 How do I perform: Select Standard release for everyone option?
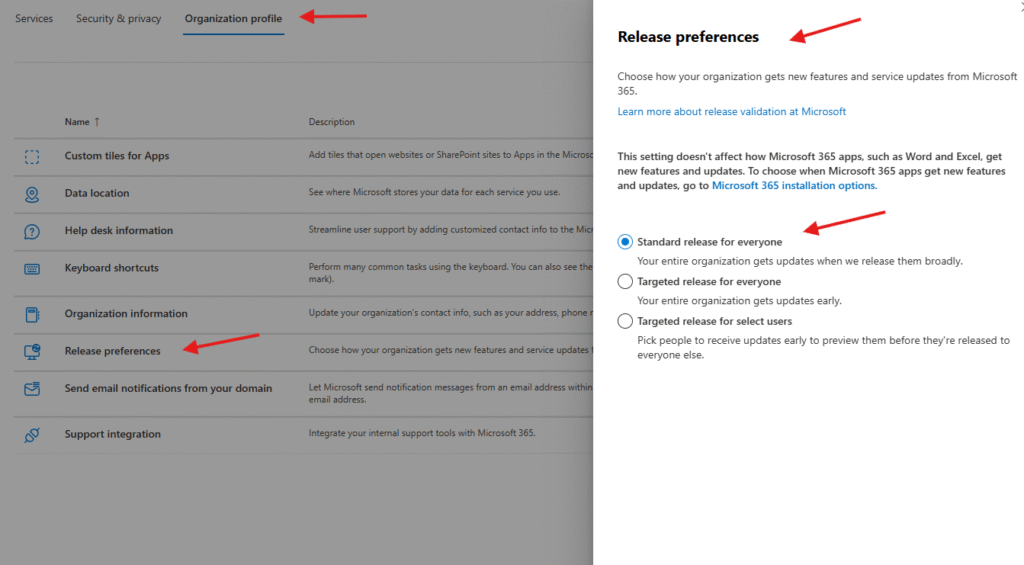click(x=625, y=242)
